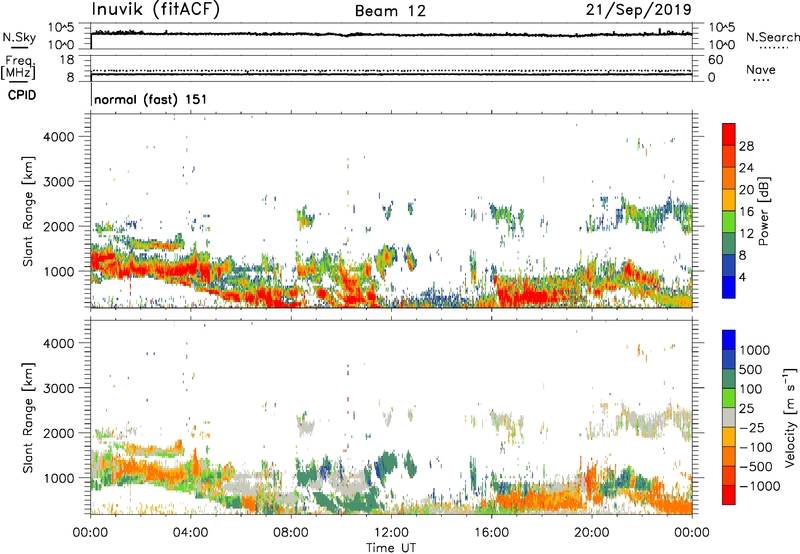Screen dimensions: 800x554
Task: Select the "normal (fast) 151" mode text
Action: point(151,99)
